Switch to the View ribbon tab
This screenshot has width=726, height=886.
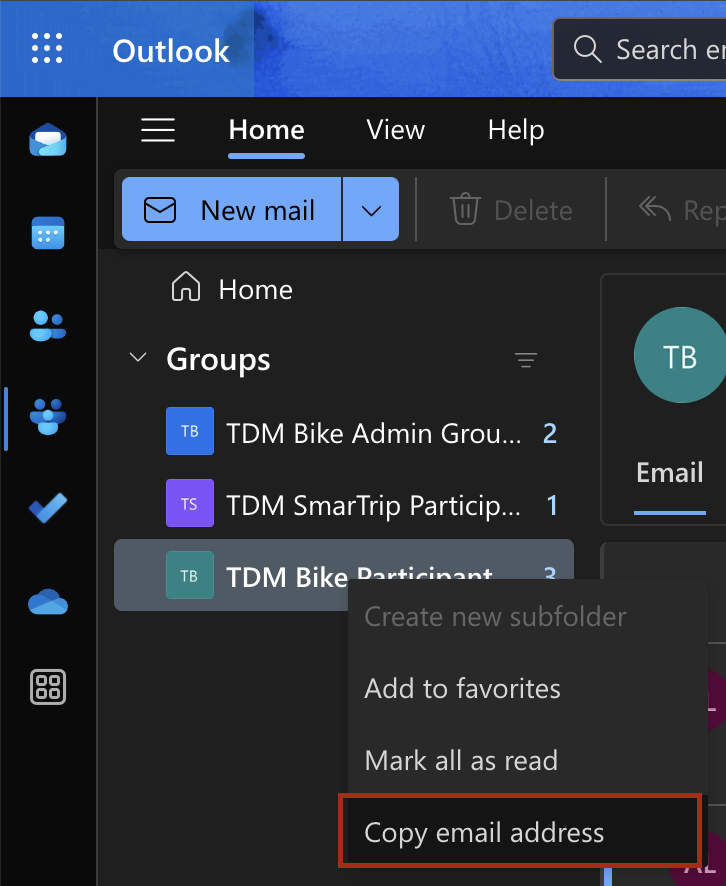(395, 130)
